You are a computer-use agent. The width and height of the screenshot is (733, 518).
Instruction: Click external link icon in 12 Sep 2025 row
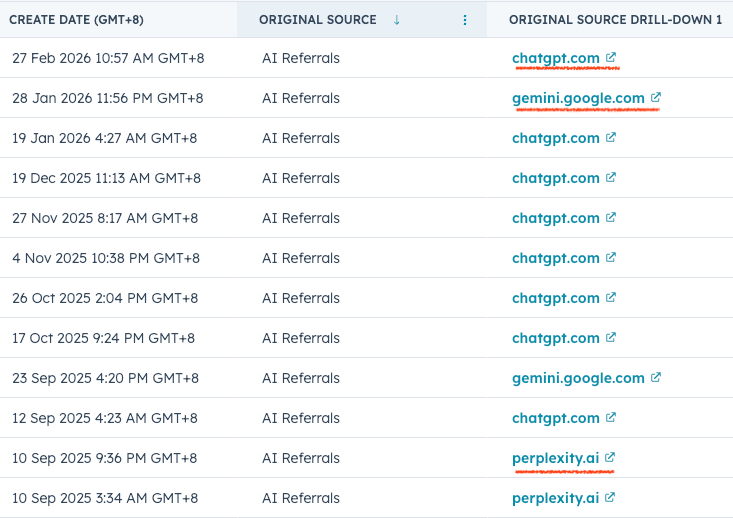611,417
